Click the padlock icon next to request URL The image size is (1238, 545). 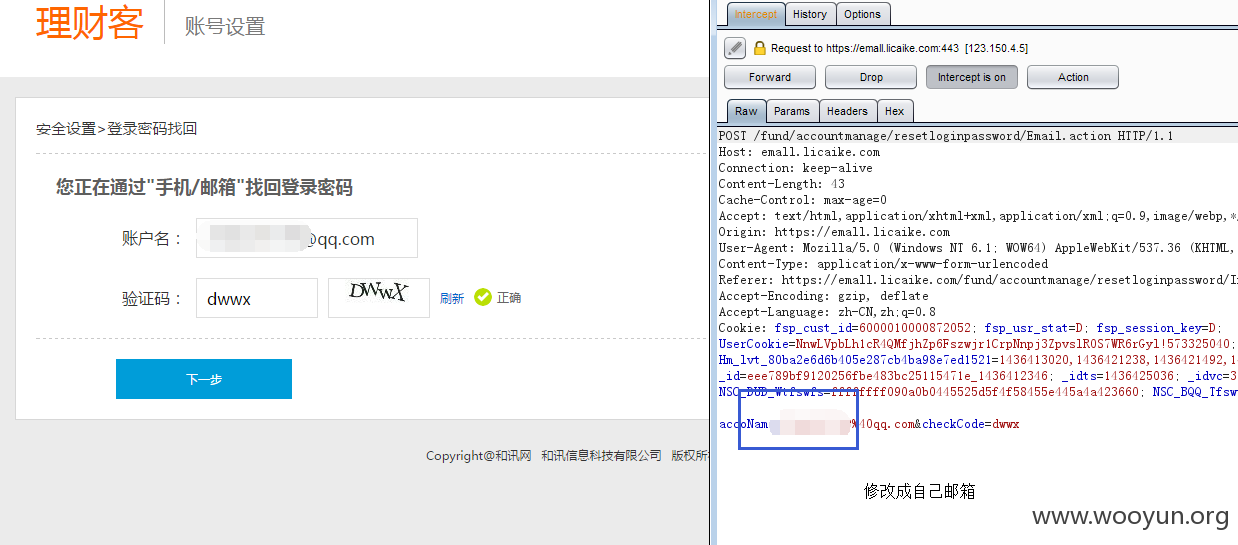pos(760,48)
